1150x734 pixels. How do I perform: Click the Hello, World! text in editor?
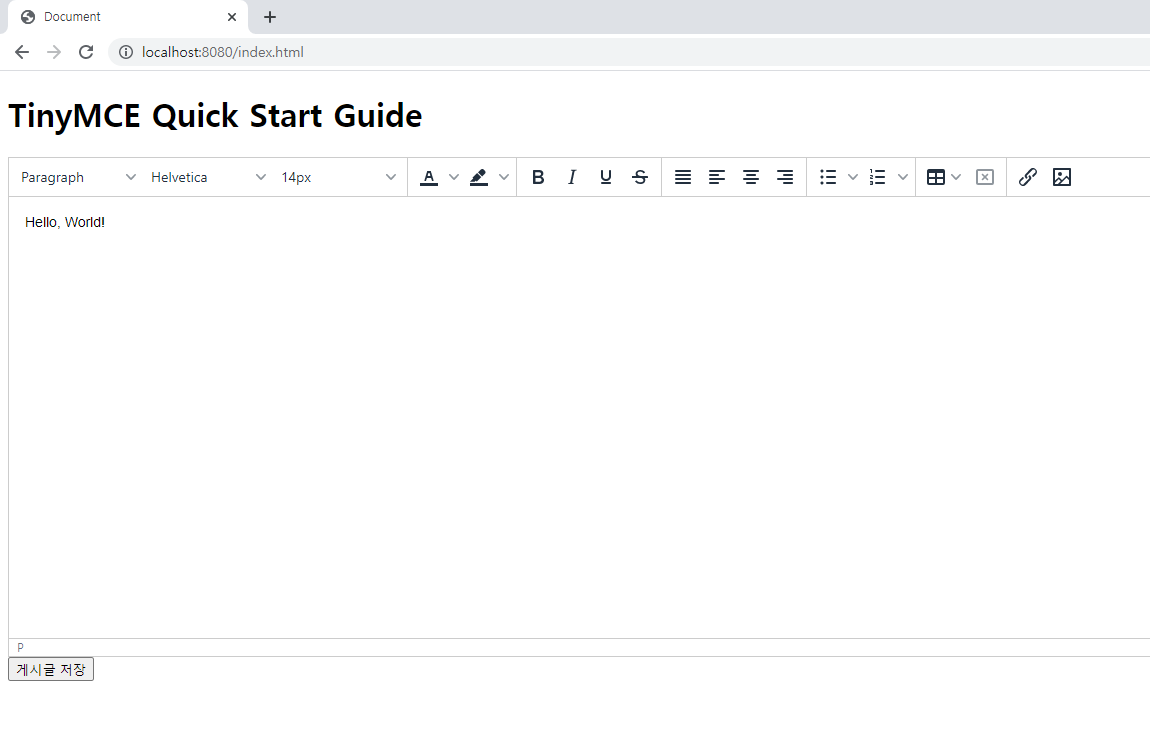(65, 222)
